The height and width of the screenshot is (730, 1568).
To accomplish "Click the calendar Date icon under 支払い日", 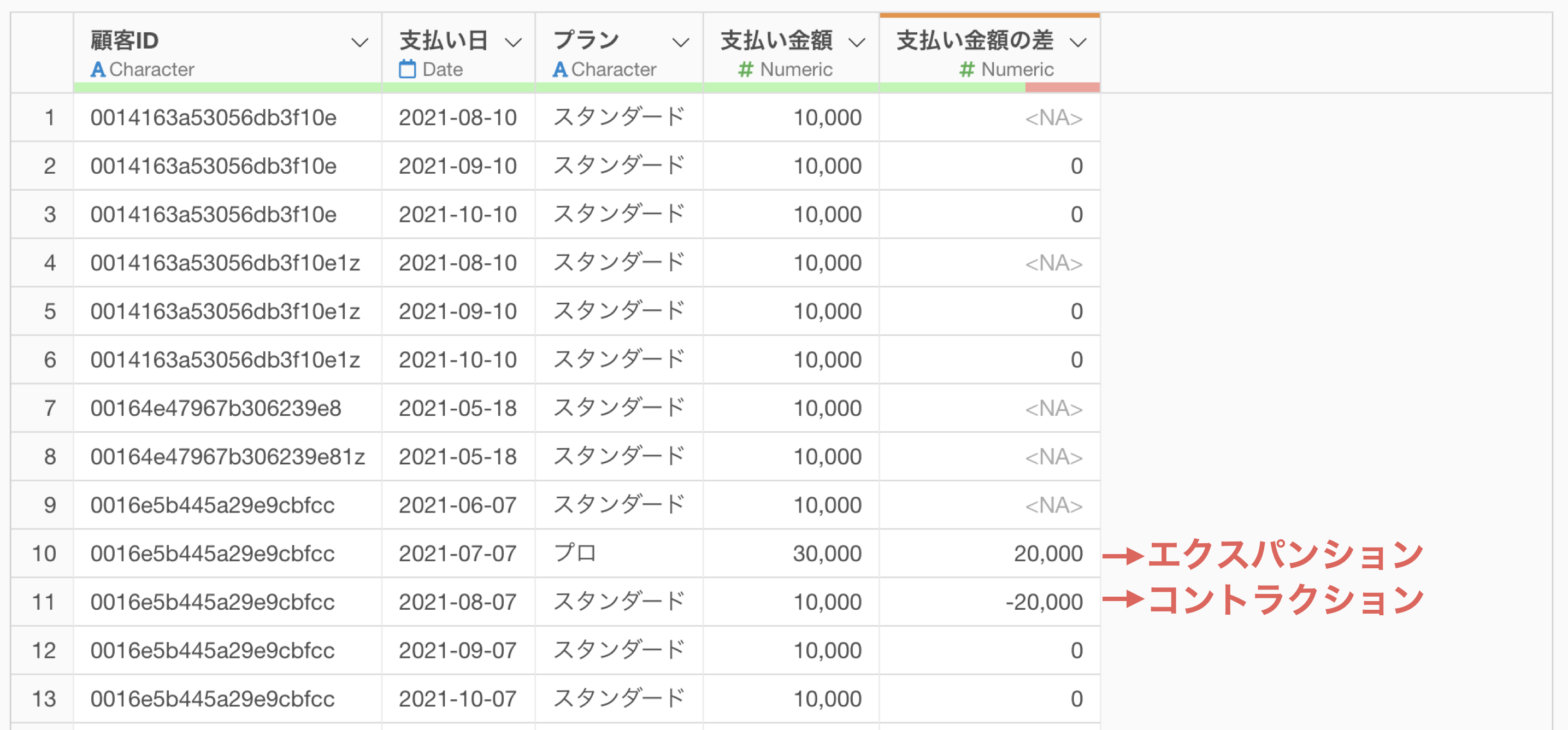I will (407, 69).
